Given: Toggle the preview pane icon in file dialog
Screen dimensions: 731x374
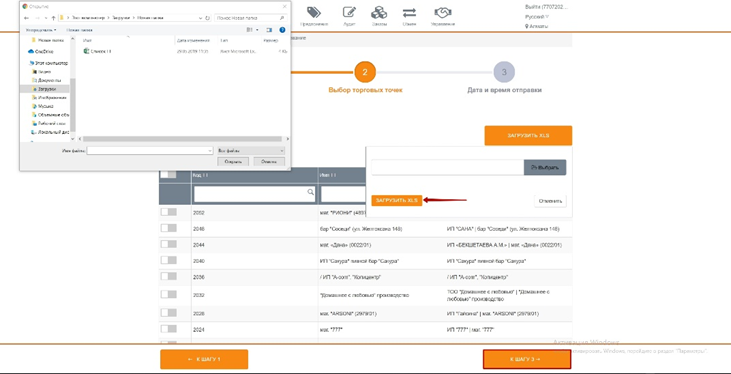Looking at the screenshot, I should pos(269,30).
